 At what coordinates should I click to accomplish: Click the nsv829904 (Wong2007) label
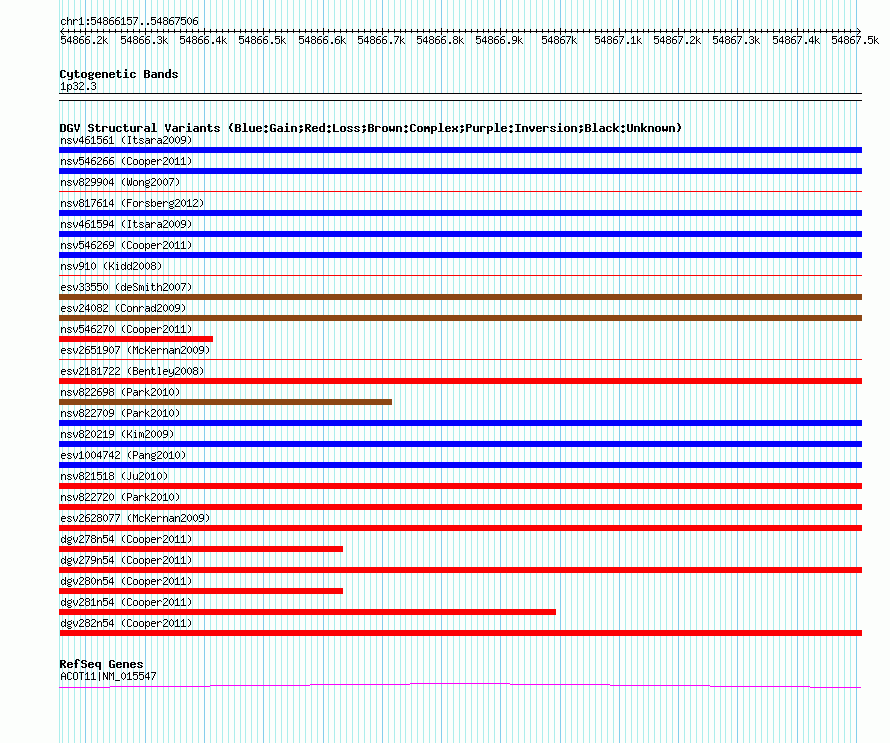point(120,182)
